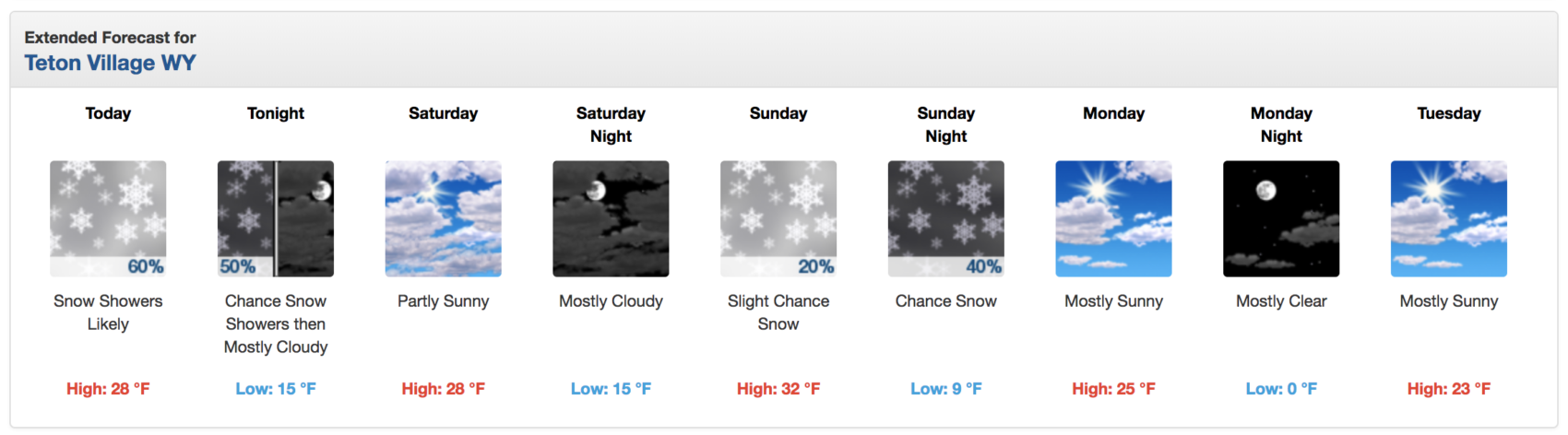1568x435 pixels.
Task: Select Sunday 20% snow icon
Action: click(x=778, y=218)
